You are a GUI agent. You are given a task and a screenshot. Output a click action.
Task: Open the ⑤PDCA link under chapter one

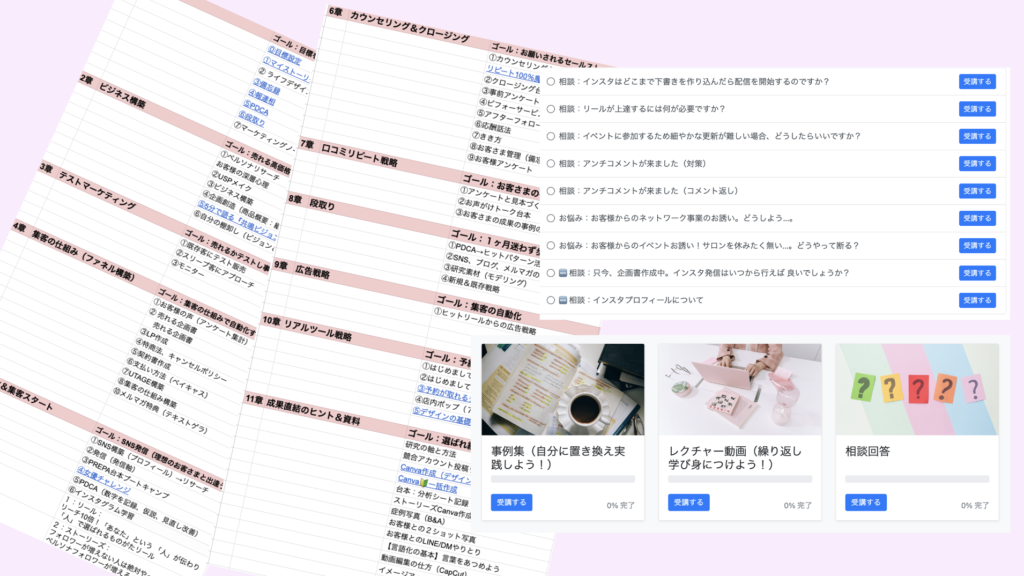(x=256, y=107)
